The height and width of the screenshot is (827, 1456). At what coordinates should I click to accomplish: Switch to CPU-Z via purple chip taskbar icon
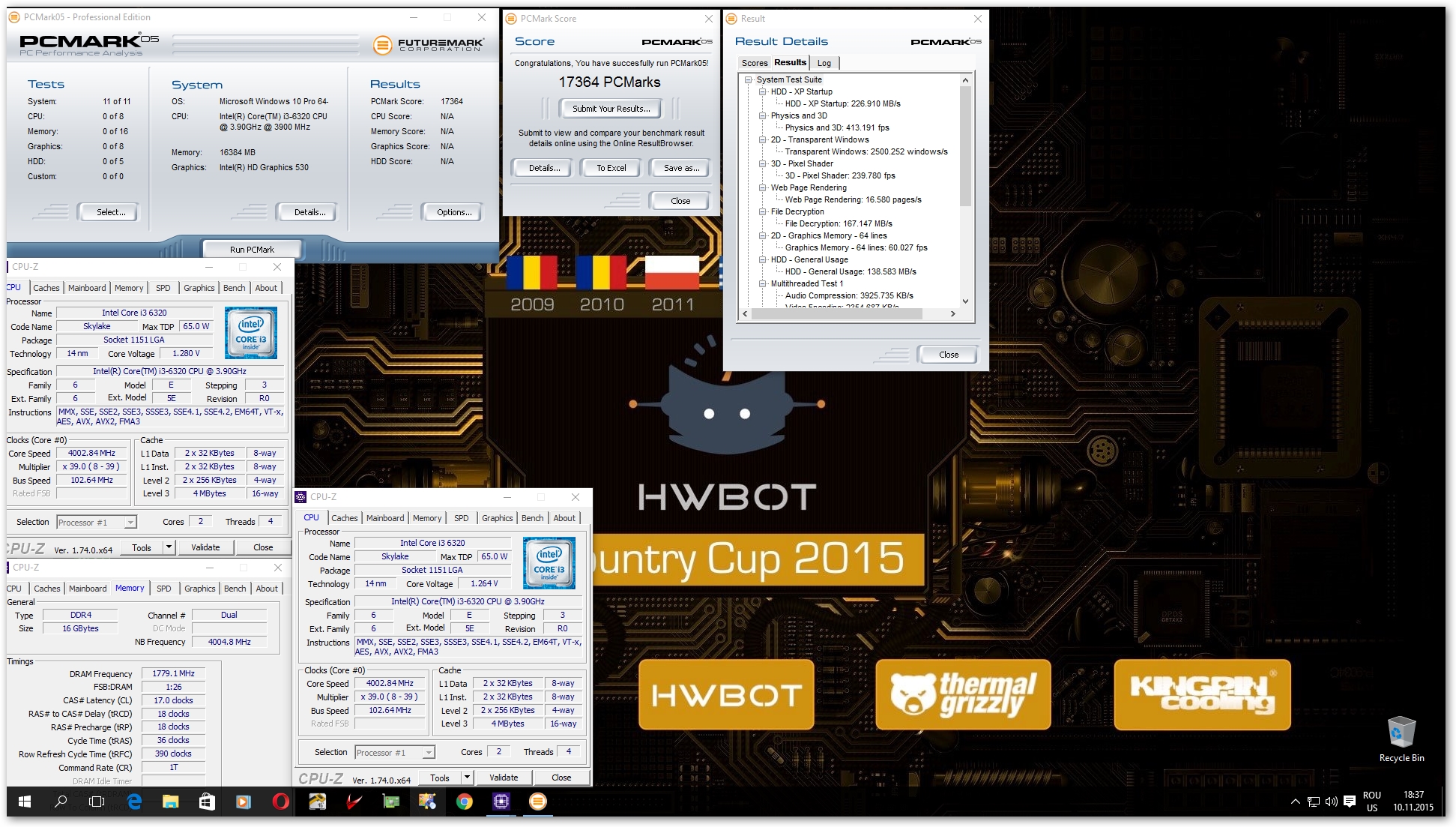tap(501, 802)
